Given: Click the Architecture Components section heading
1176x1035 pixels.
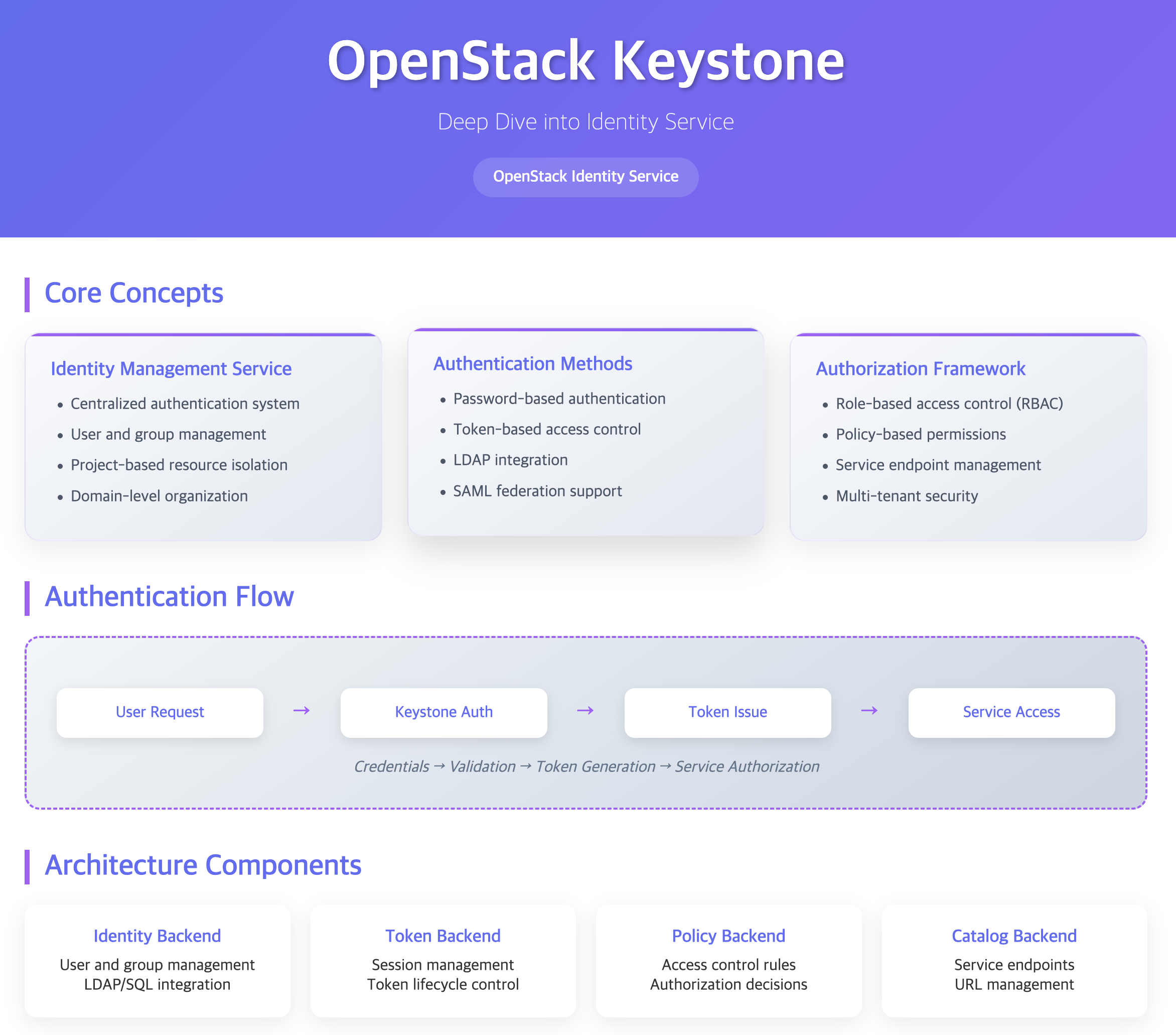Looking at the screenshot, I should [x=203, y=865].
